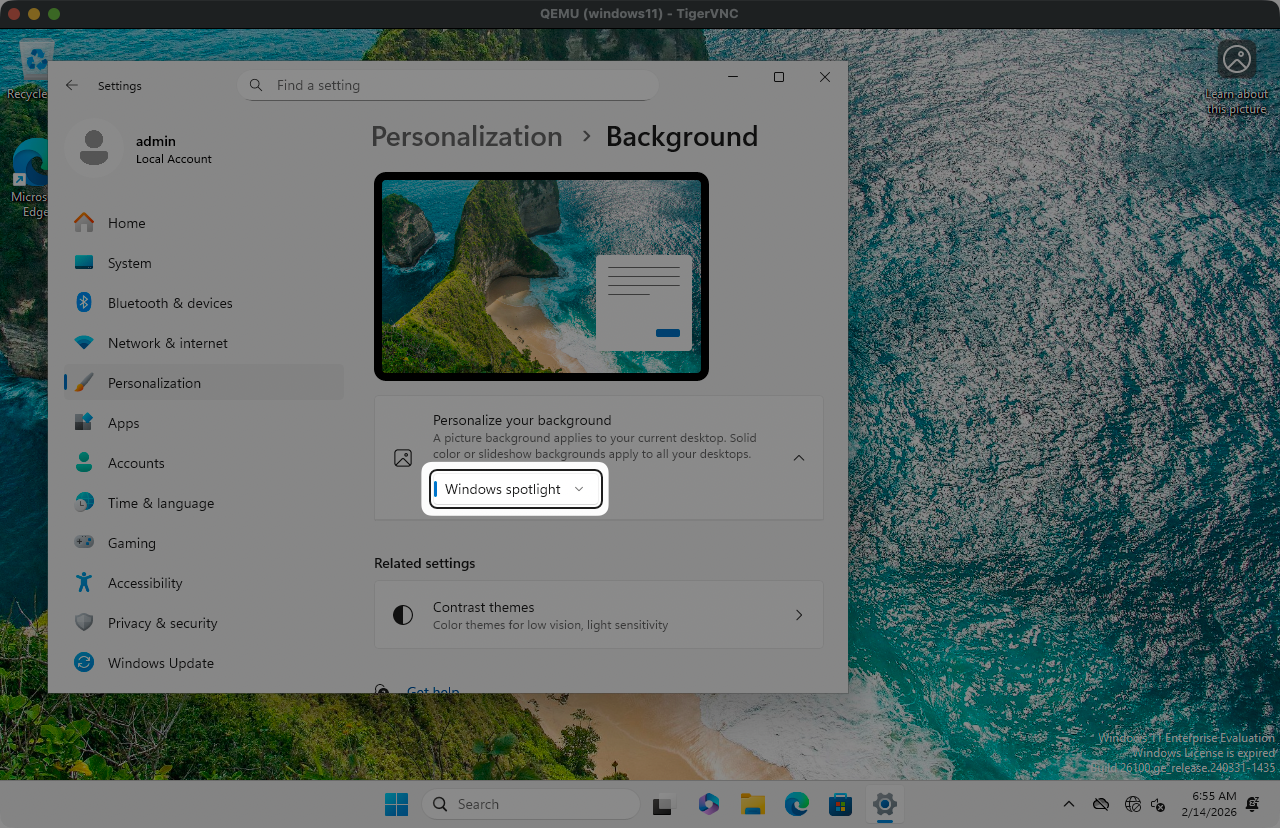Select Home in the sidebar
The width and height of the screenshot is (1280, 828).
point(126,223)
